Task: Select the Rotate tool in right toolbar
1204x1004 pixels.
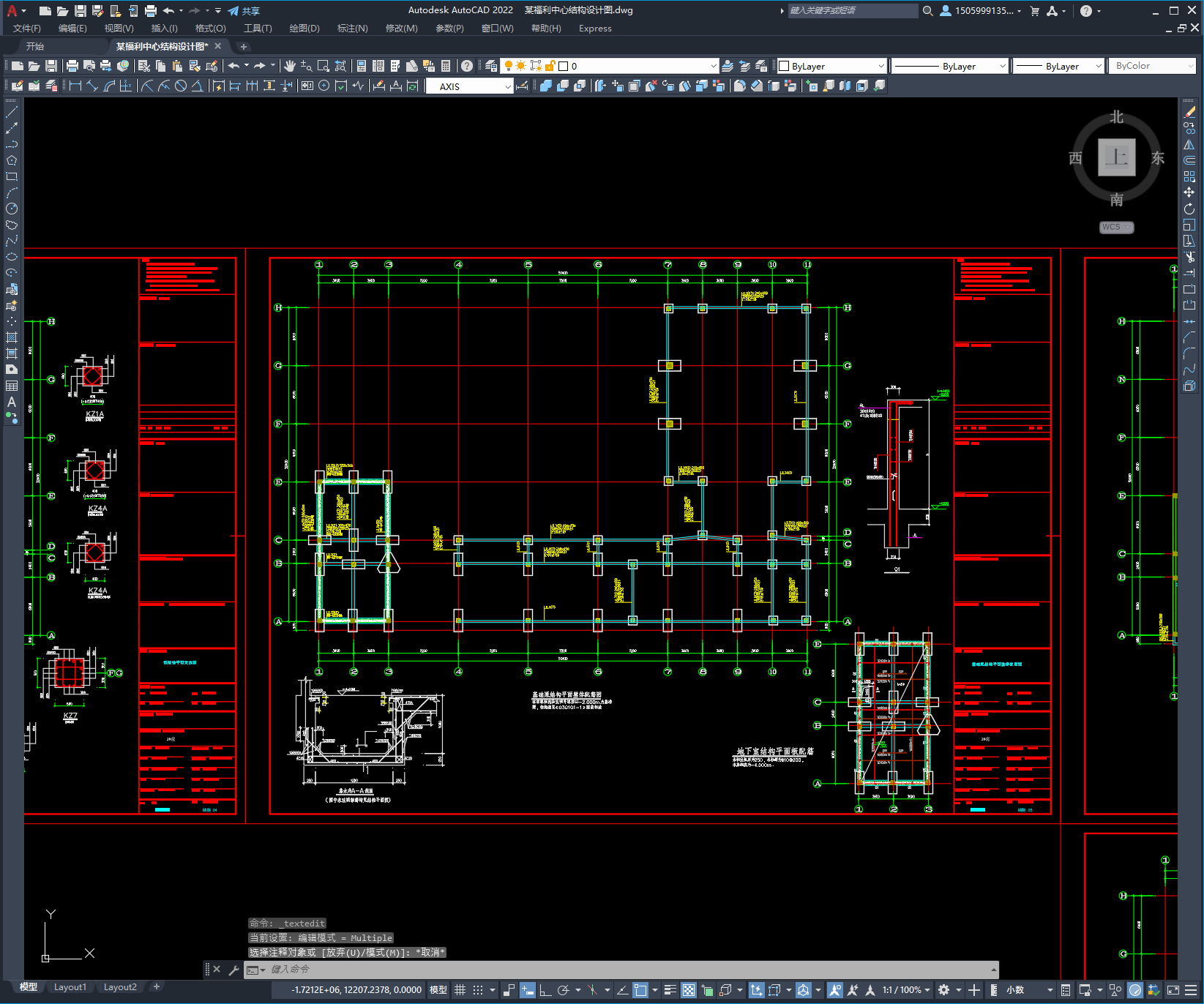Action: tap(1189, 209)
